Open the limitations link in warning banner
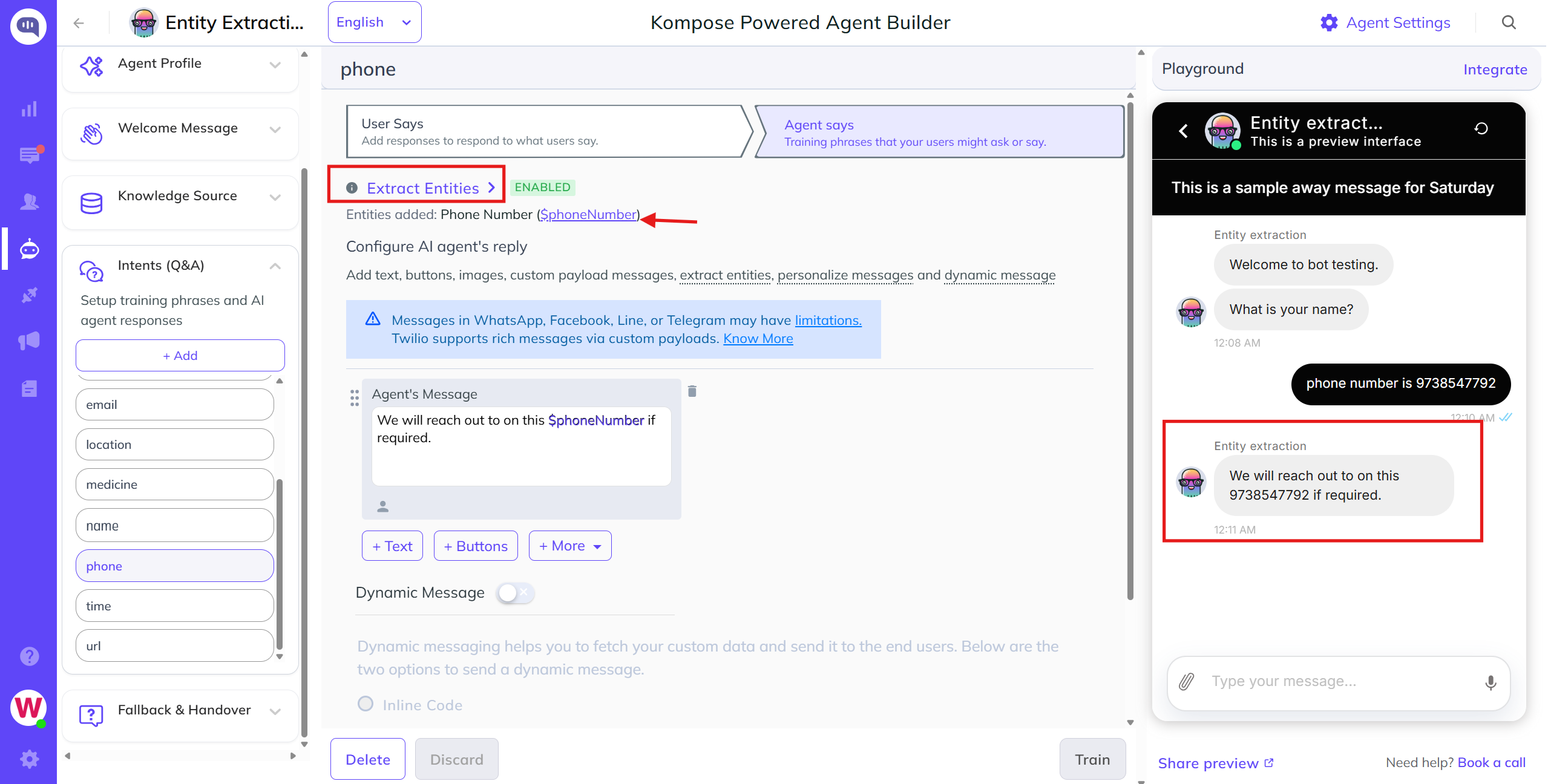1548x784 pixels. [828, 321]
